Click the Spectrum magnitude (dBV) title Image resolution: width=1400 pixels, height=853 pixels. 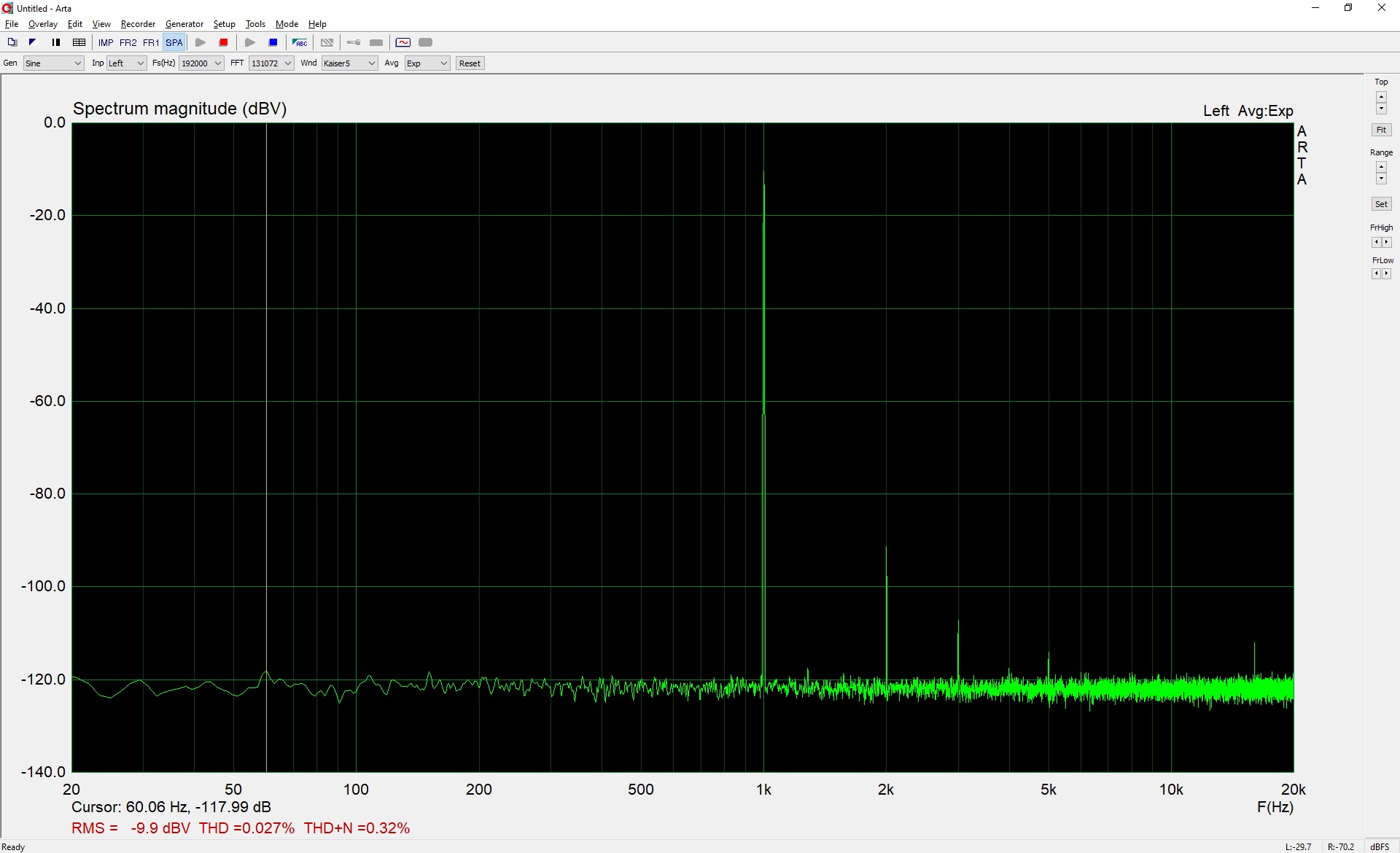tap(180, 109)
